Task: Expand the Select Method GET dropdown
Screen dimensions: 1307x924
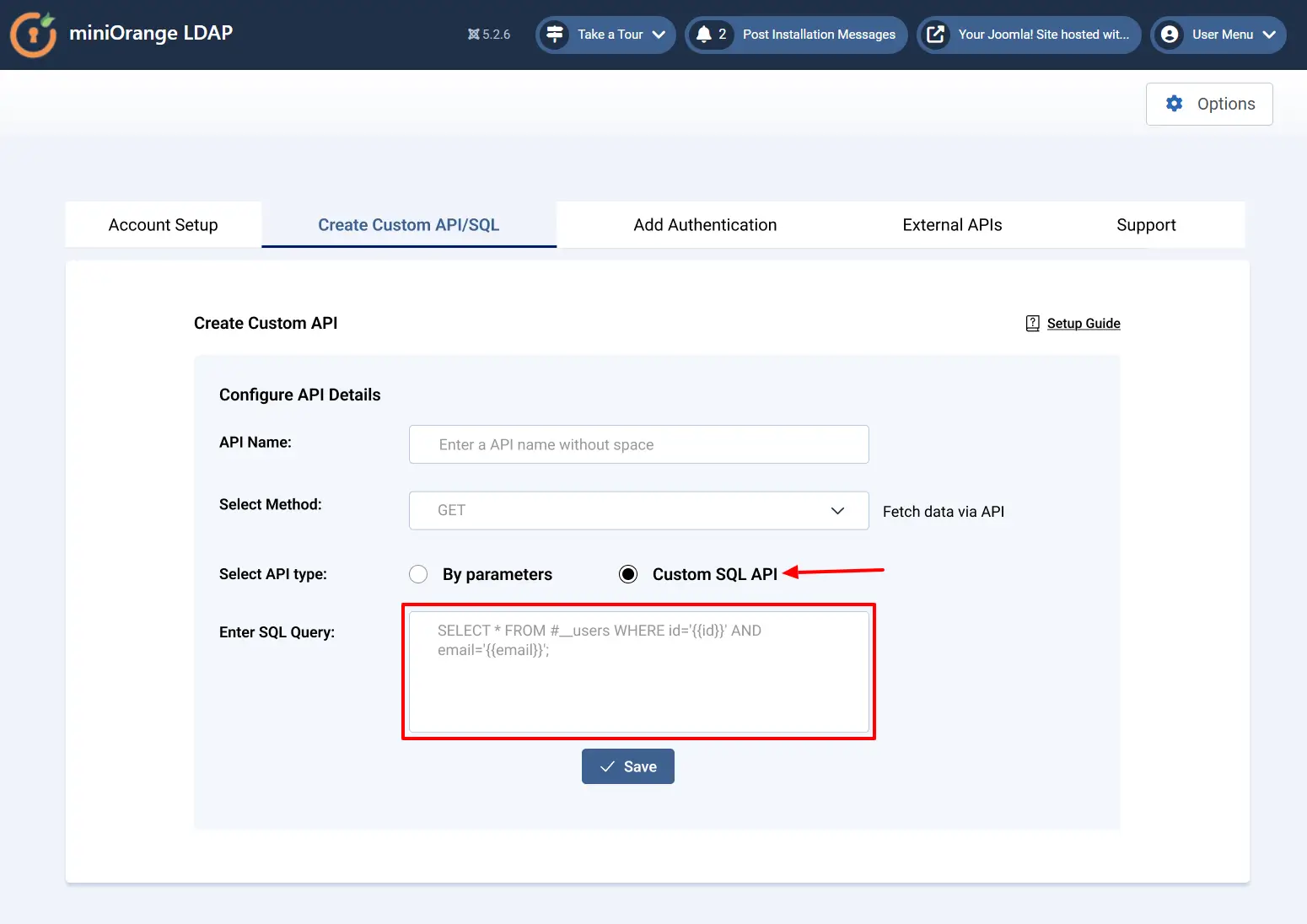Action: point(638,511)
